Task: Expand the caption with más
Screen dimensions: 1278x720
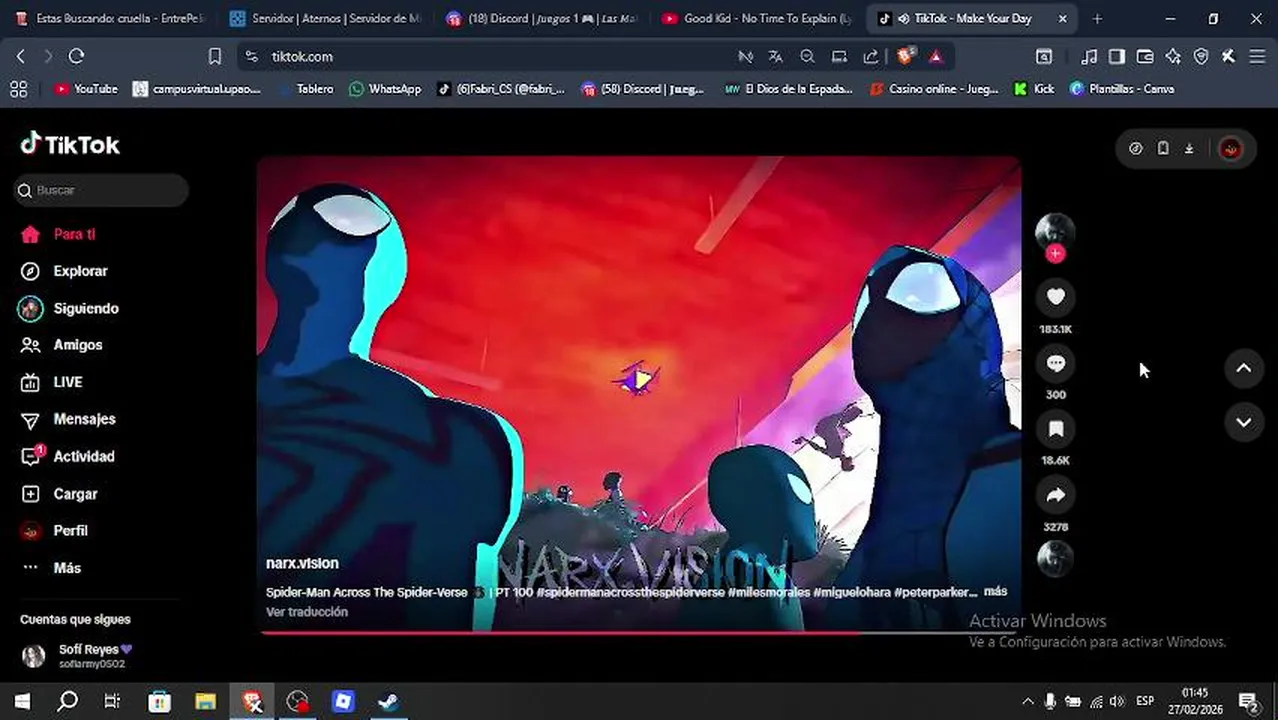Action: pos(995,592)
